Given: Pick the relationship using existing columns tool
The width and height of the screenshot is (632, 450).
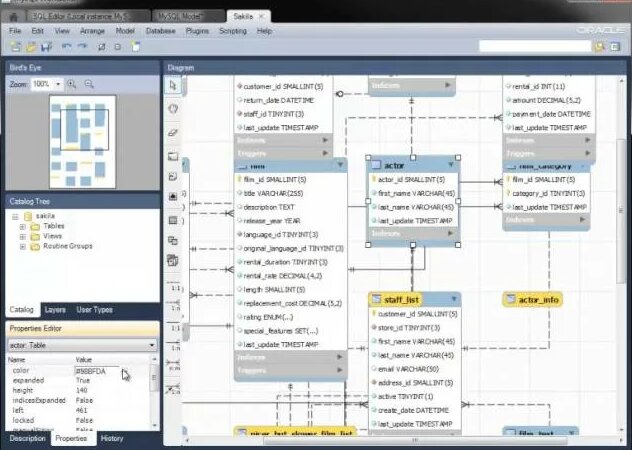Looking at the screenshot, I should click(174, 390).
